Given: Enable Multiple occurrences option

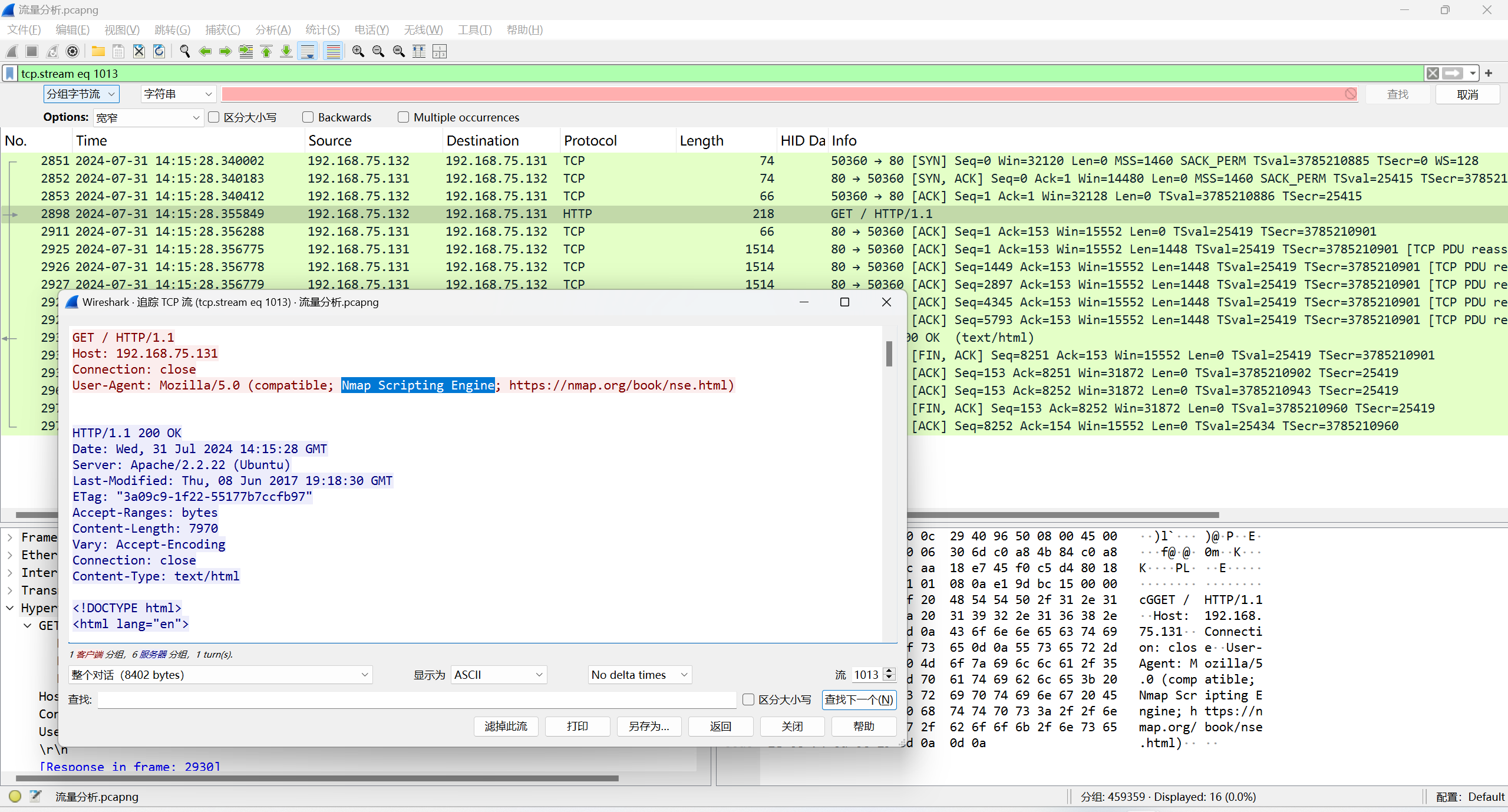Looking at the screenshot, I should click(404, 117).
